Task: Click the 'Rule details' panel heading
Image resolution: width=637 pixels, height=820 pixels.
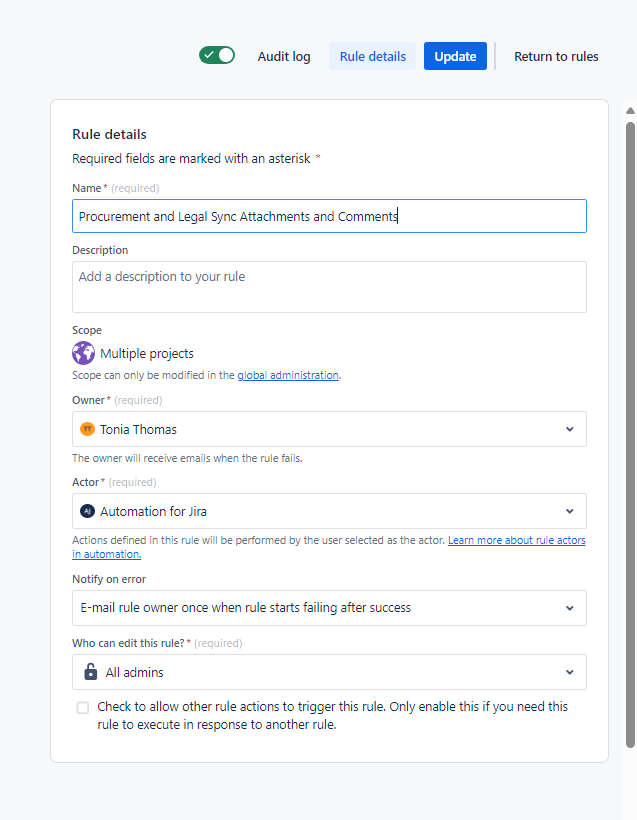Action: click(x=109, y=134)
